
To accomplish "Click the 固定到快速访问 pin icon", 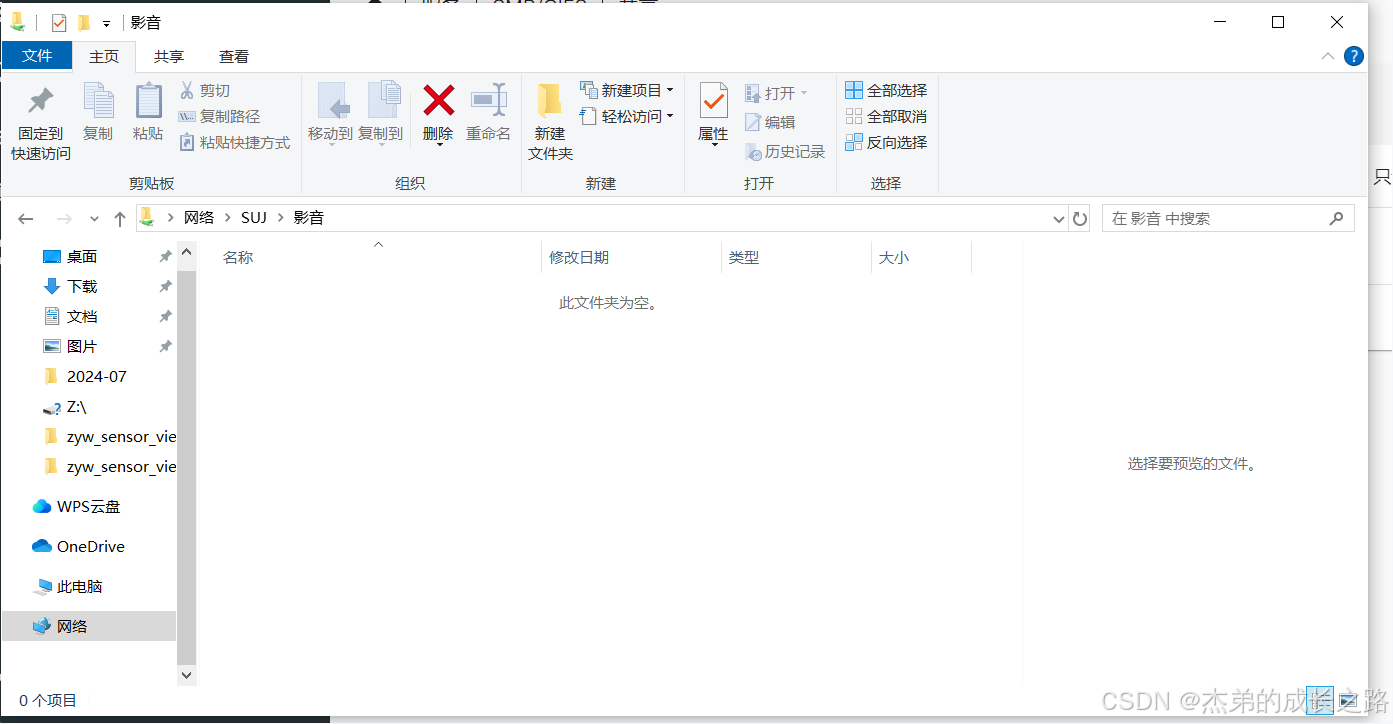I will 40,101.
